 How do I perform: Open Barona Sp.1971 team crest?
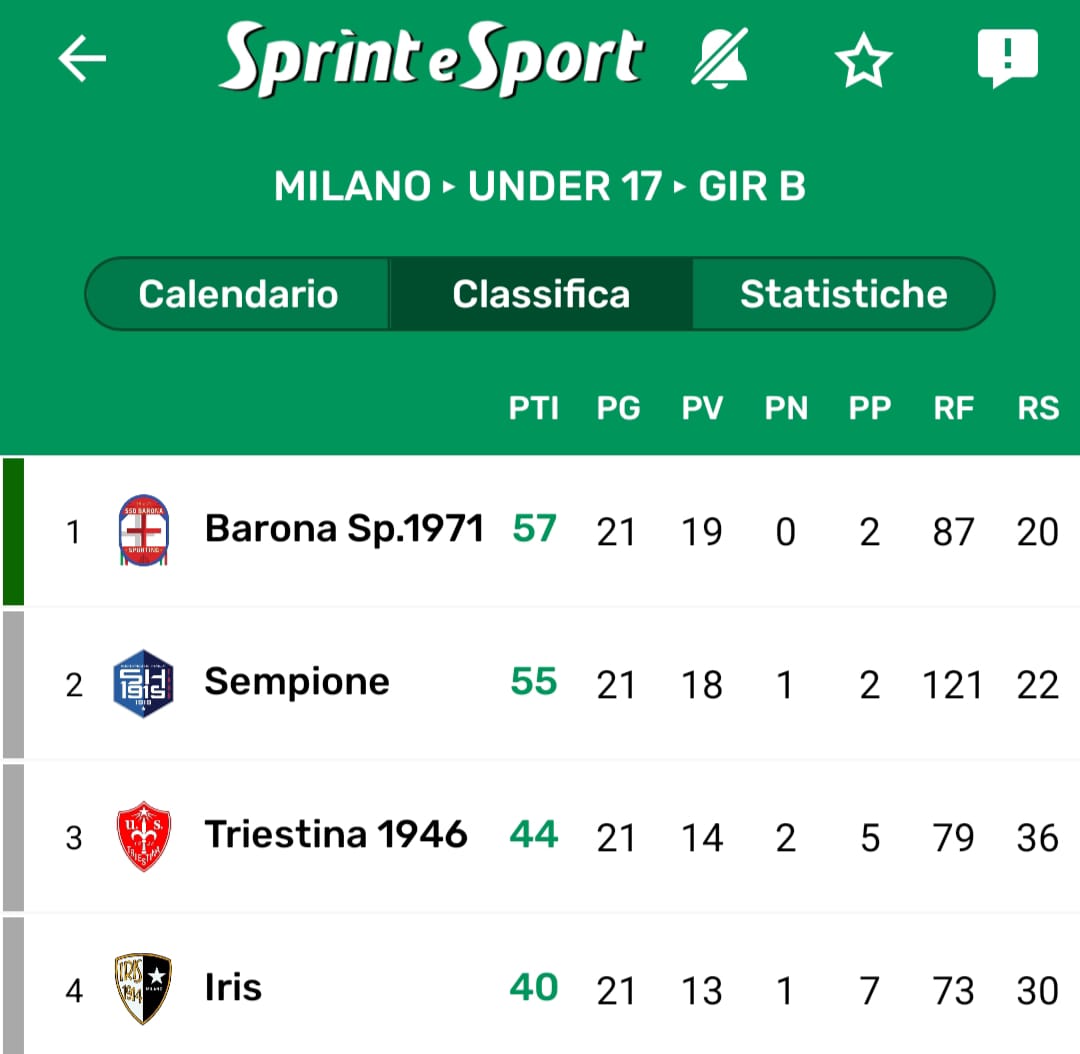click(143, 530)
